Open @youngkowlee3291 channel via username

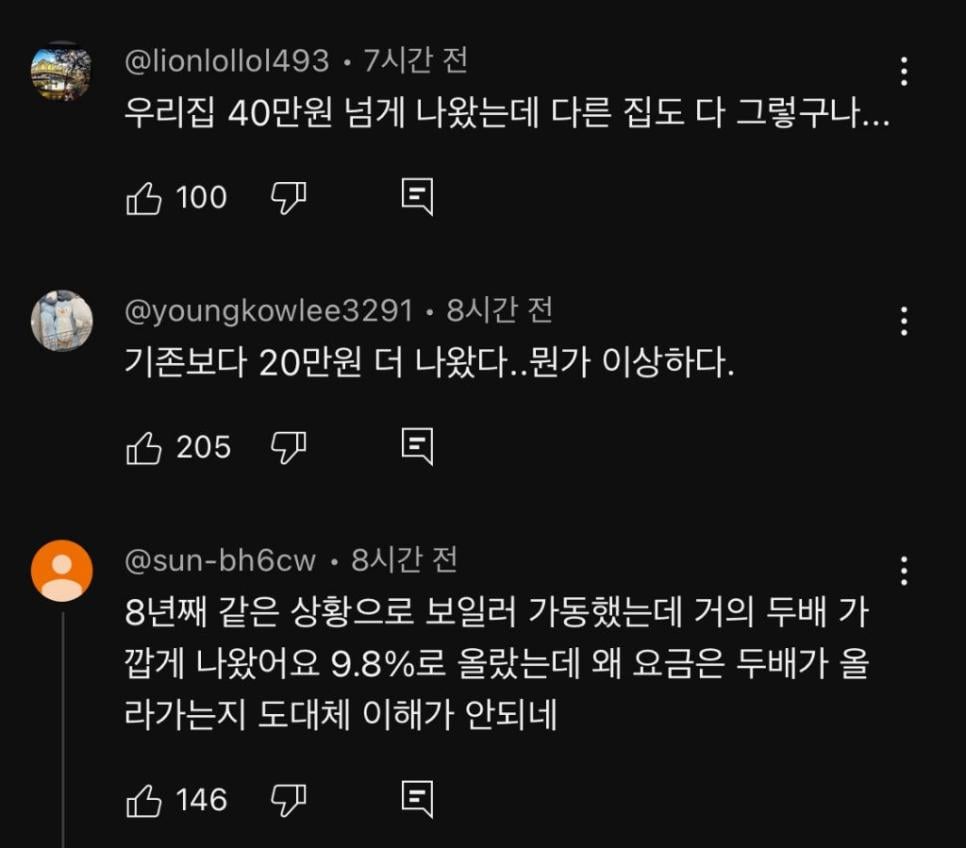click(x=268, y=311)
